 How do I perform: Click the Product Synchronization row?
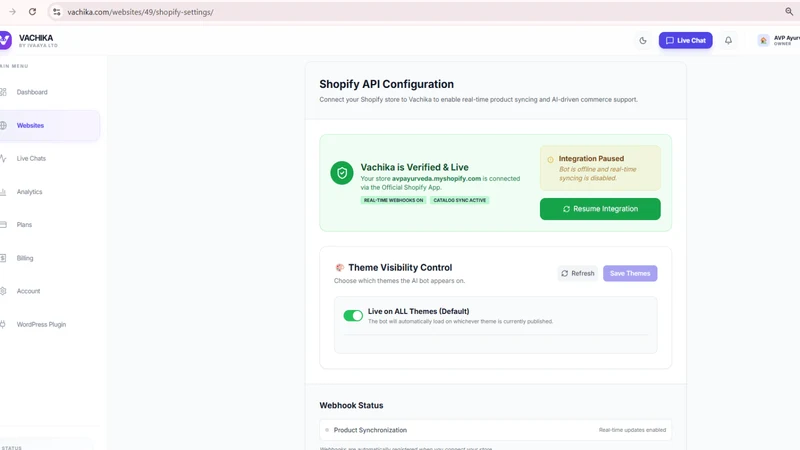[495, 430]
